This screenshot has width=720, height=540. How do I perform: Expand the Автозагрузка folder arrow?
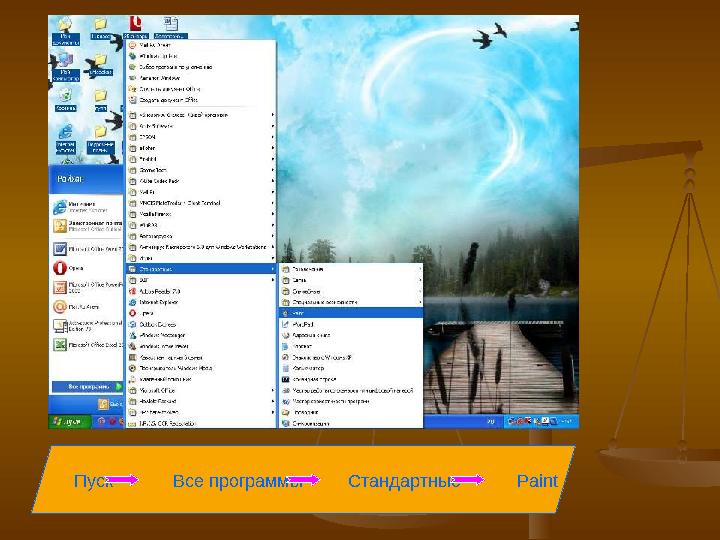tap(273, 236)
